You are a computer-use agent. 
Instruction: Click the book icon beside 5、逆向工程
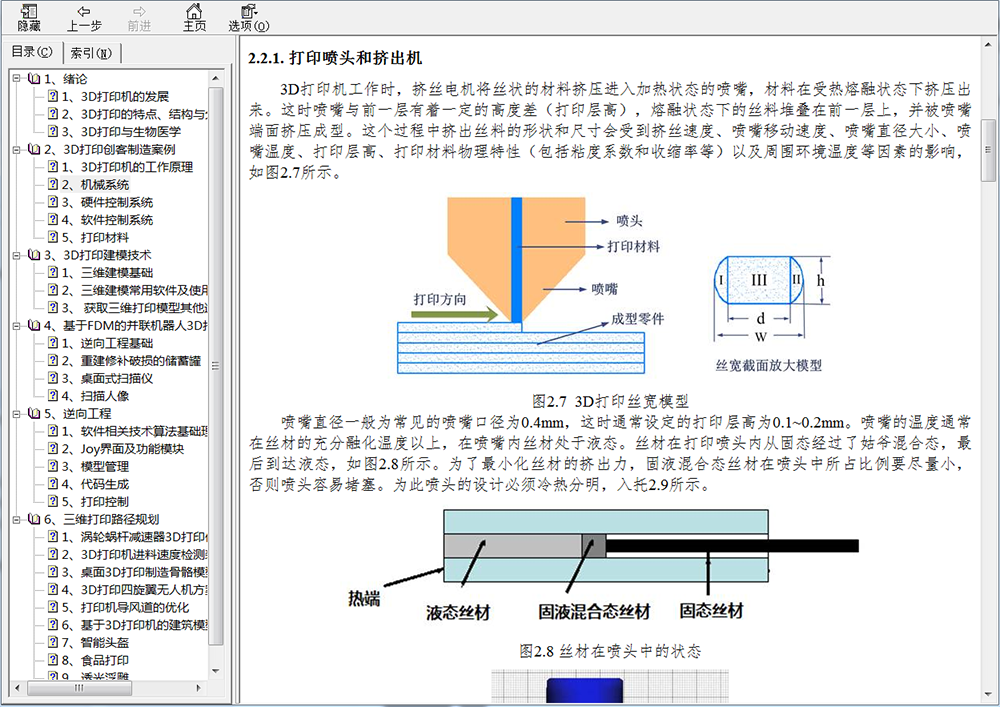pos(34,414)
